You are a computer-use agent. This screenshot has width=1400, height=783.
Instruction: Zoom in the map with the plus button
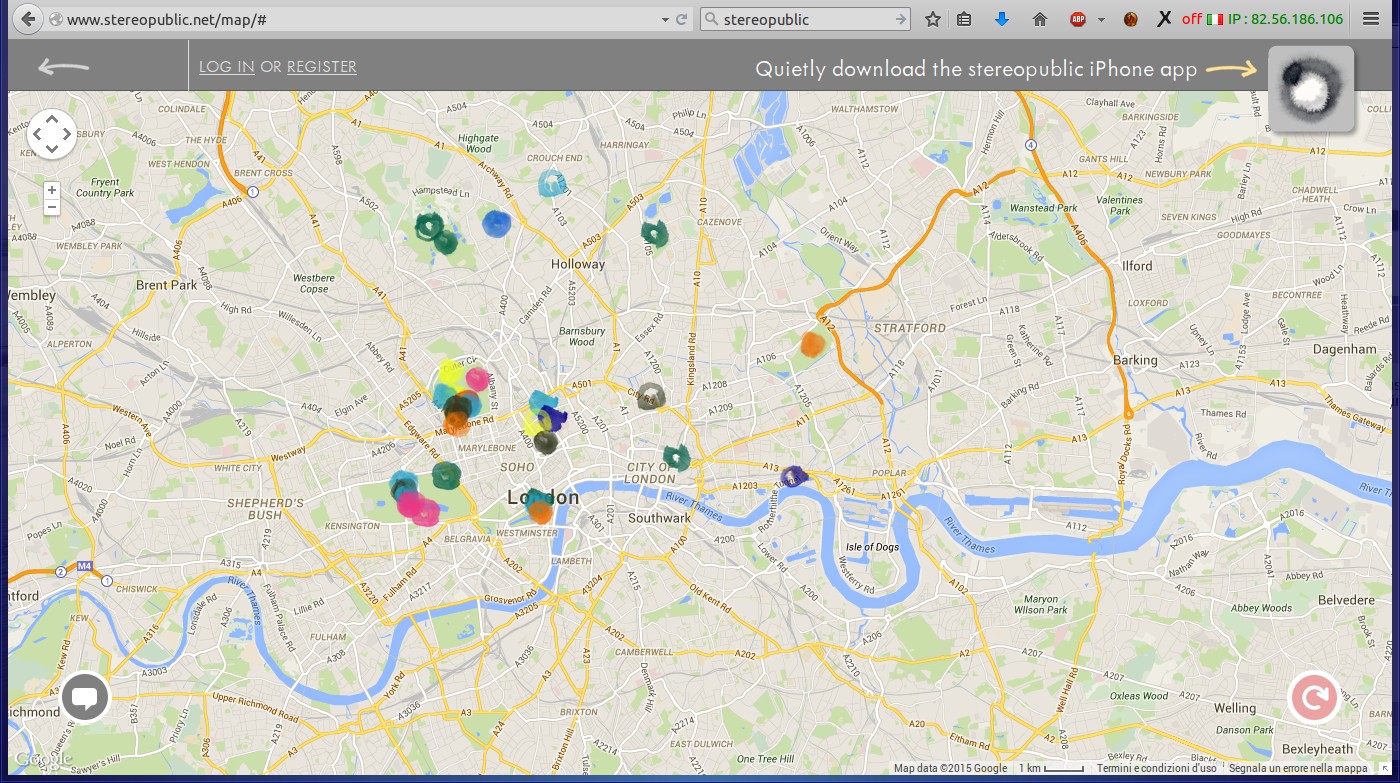pos(52,190)
